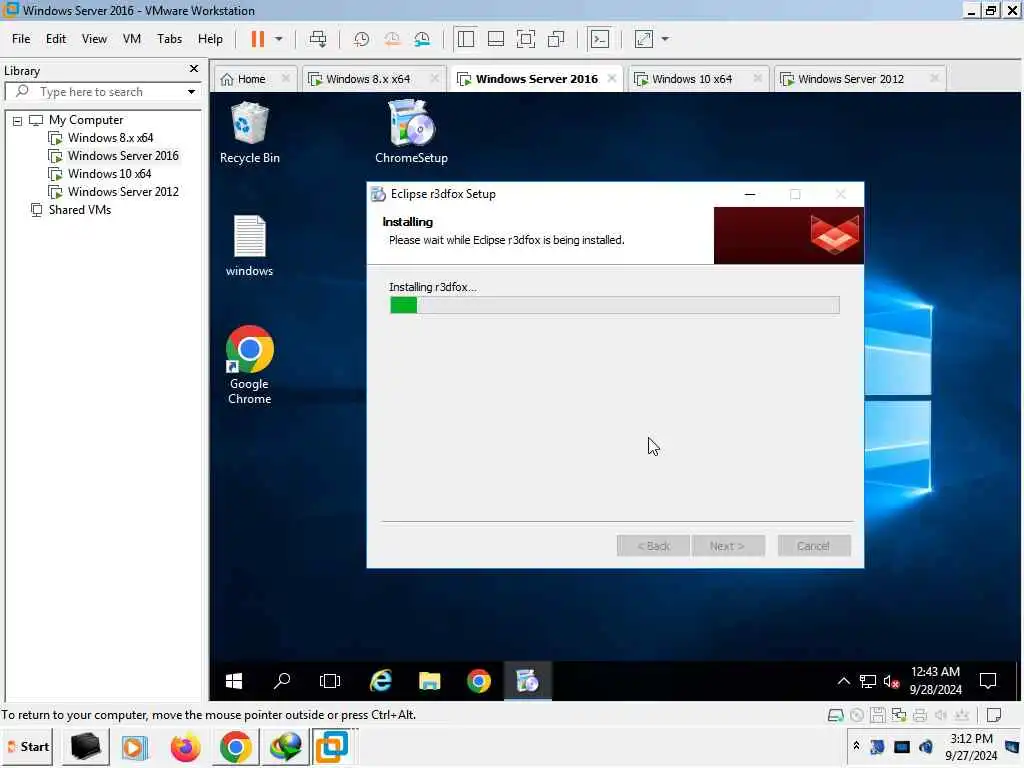Toggle the thumbnail bar view icon
1024x768 pixels.
click(x=496, y=39)
